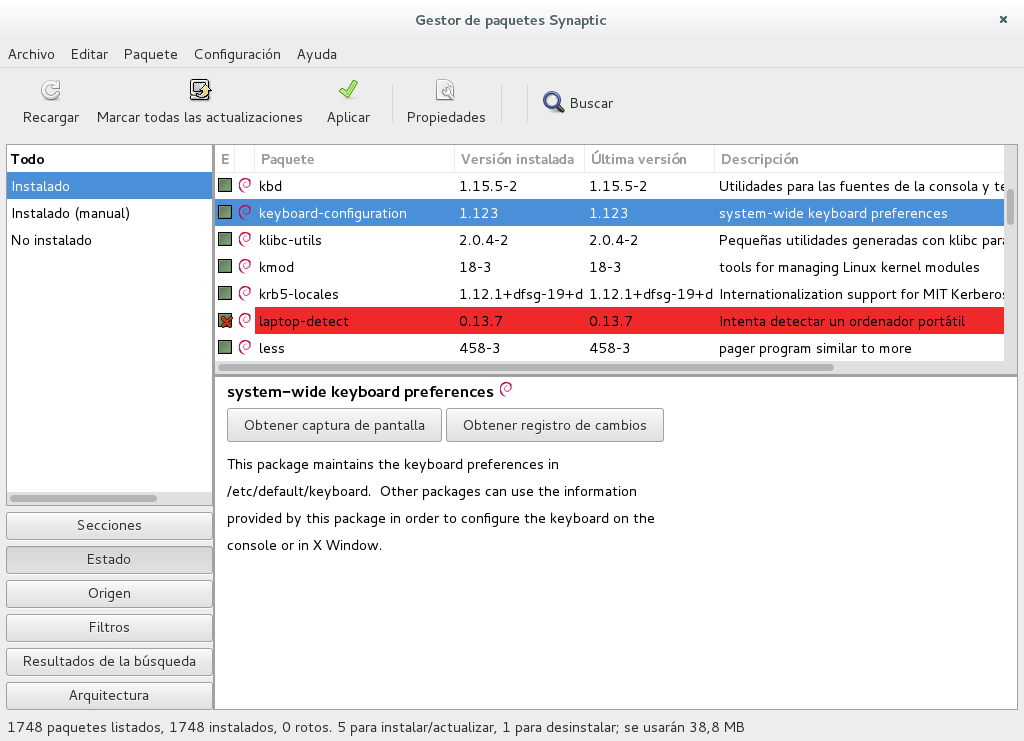Viewport: 1024px width, 741px height.
Task: Sort by Última versión column header
Action: (x=649, y=159)
